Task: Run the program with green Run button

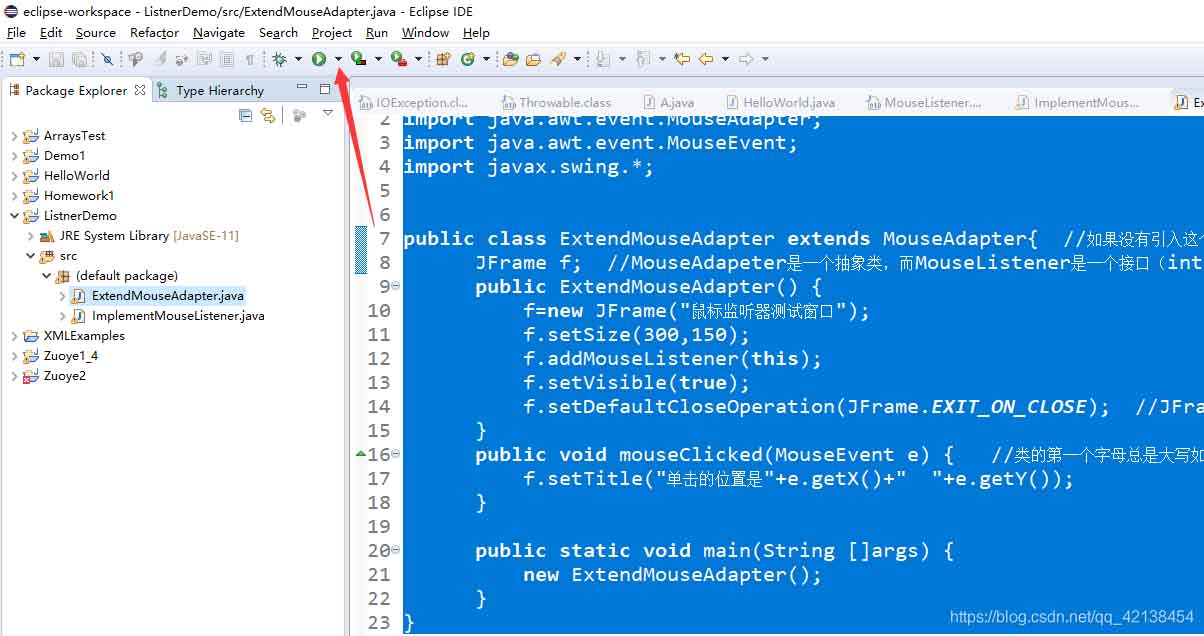Action: [319, 59]
